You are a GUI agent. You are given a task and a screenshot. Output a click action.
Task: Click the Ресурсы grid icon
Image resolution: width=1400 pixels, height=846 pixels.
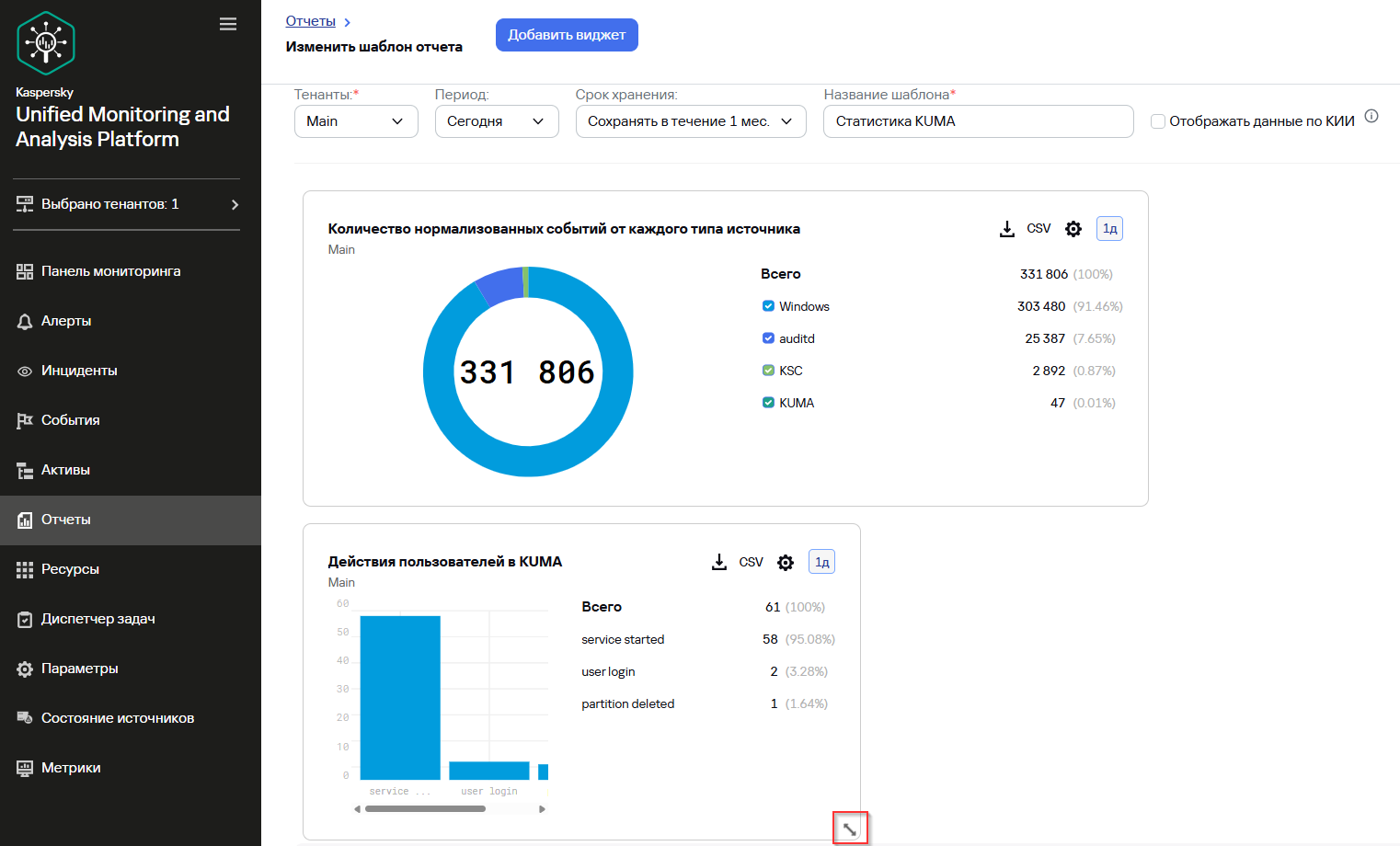25,569
